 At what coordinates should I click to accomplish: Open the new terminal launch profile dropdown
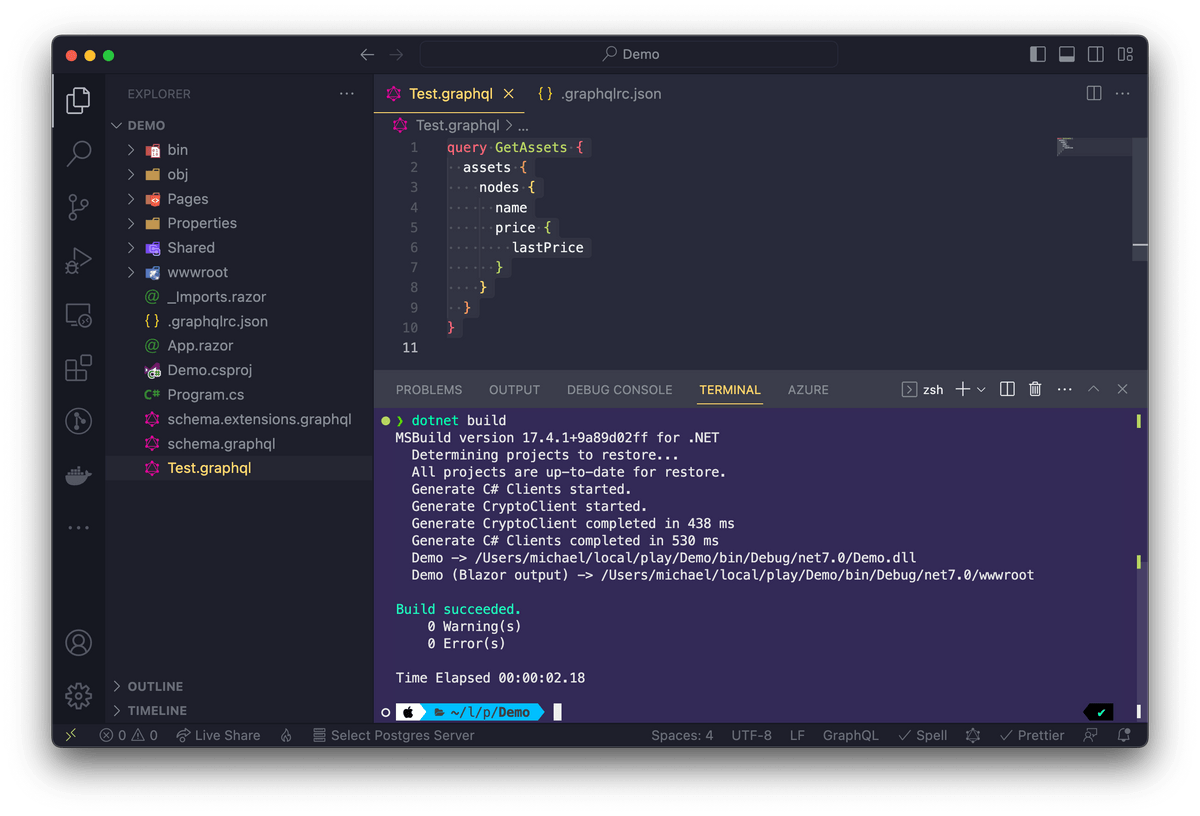(x=981, y=389)
